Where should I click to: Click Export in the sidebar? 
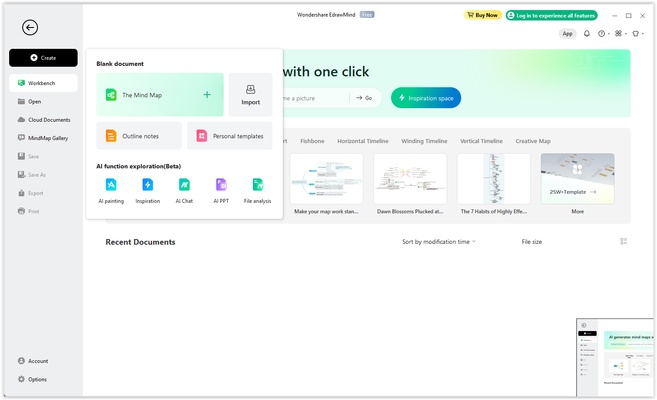[x=30, y=193]
